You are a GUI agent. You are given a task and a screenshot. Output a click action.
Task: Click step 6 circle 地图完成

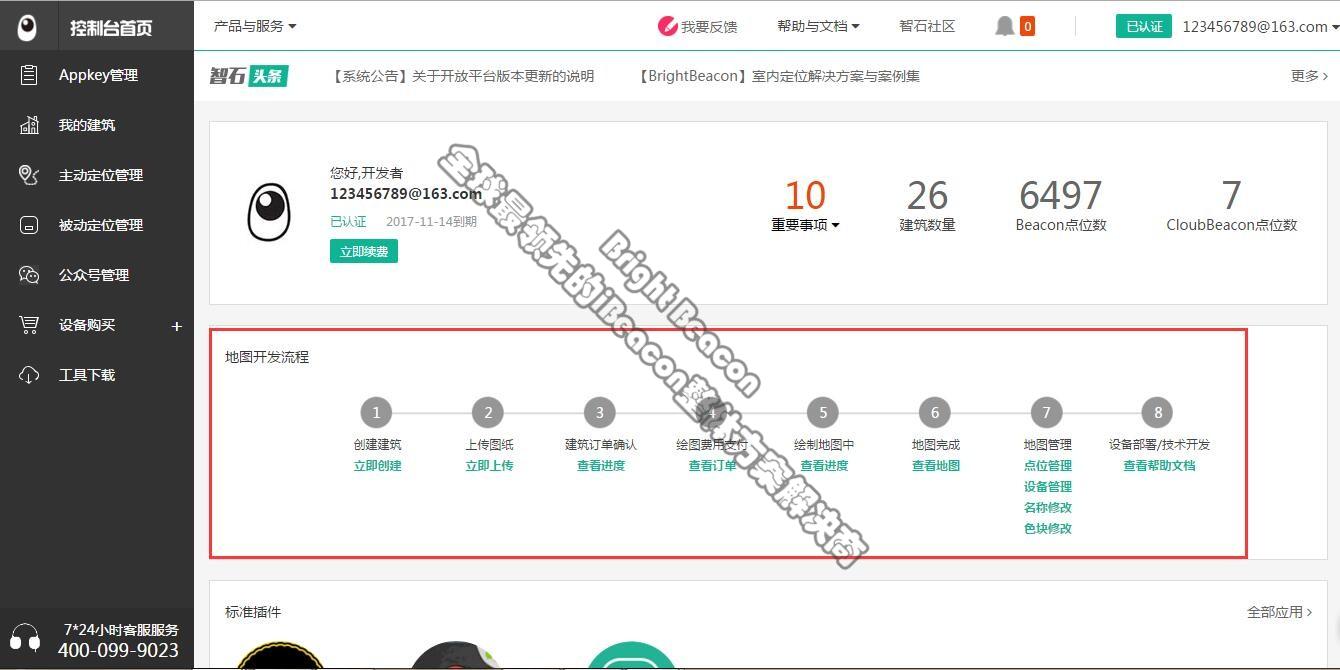(935, 412)
